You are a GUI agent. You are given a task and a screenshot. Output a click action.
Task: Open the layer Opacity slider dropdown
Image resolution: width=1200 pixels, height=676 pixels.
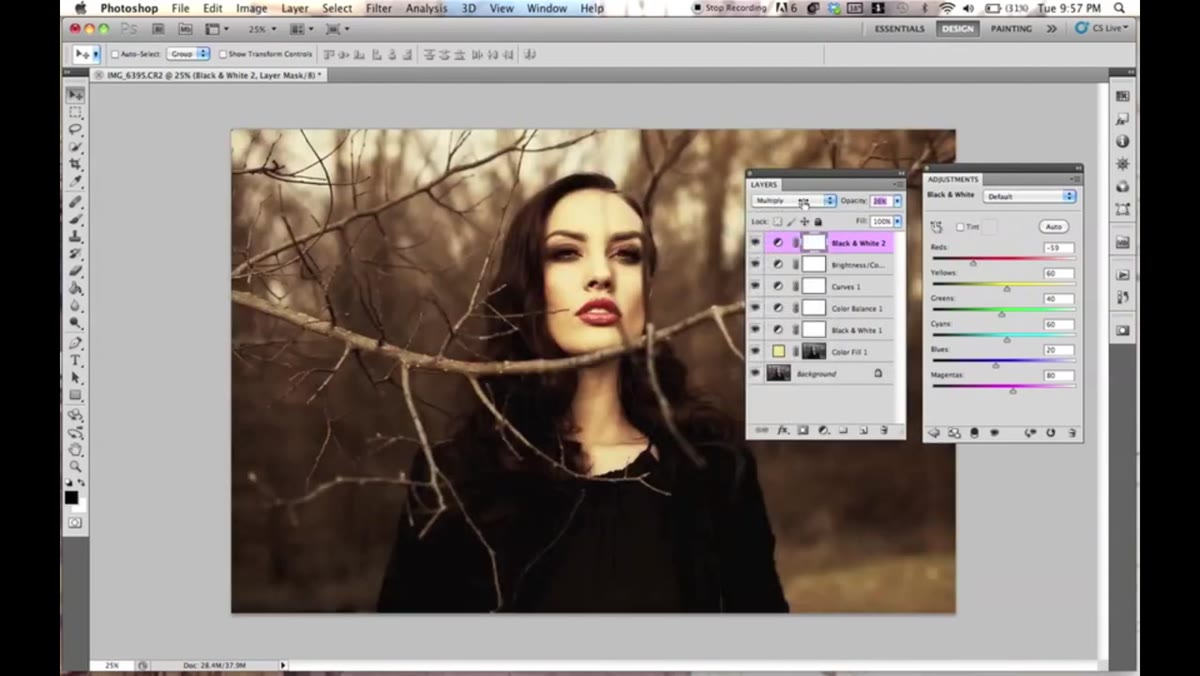tap(897, 201)
